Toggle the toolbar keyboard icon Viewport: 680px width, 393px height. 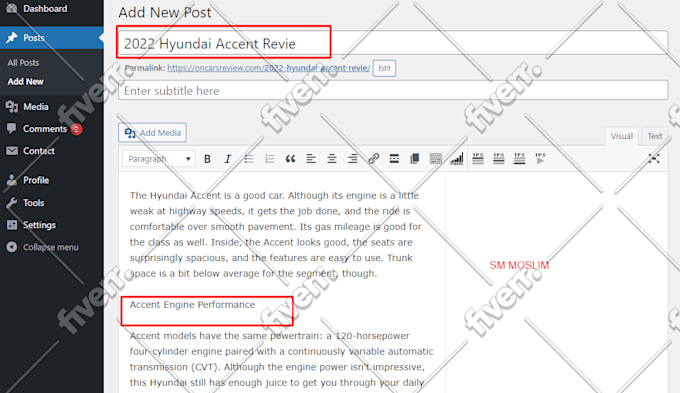435,159
